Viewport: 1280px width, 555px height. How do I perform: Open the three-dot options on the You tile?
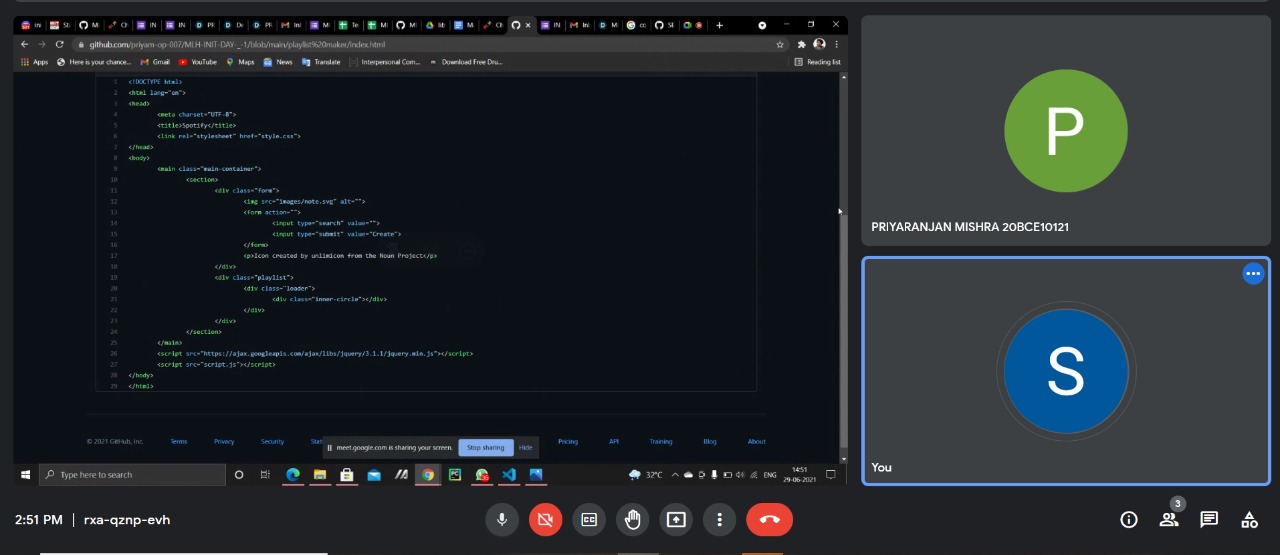click(1253, 274)
